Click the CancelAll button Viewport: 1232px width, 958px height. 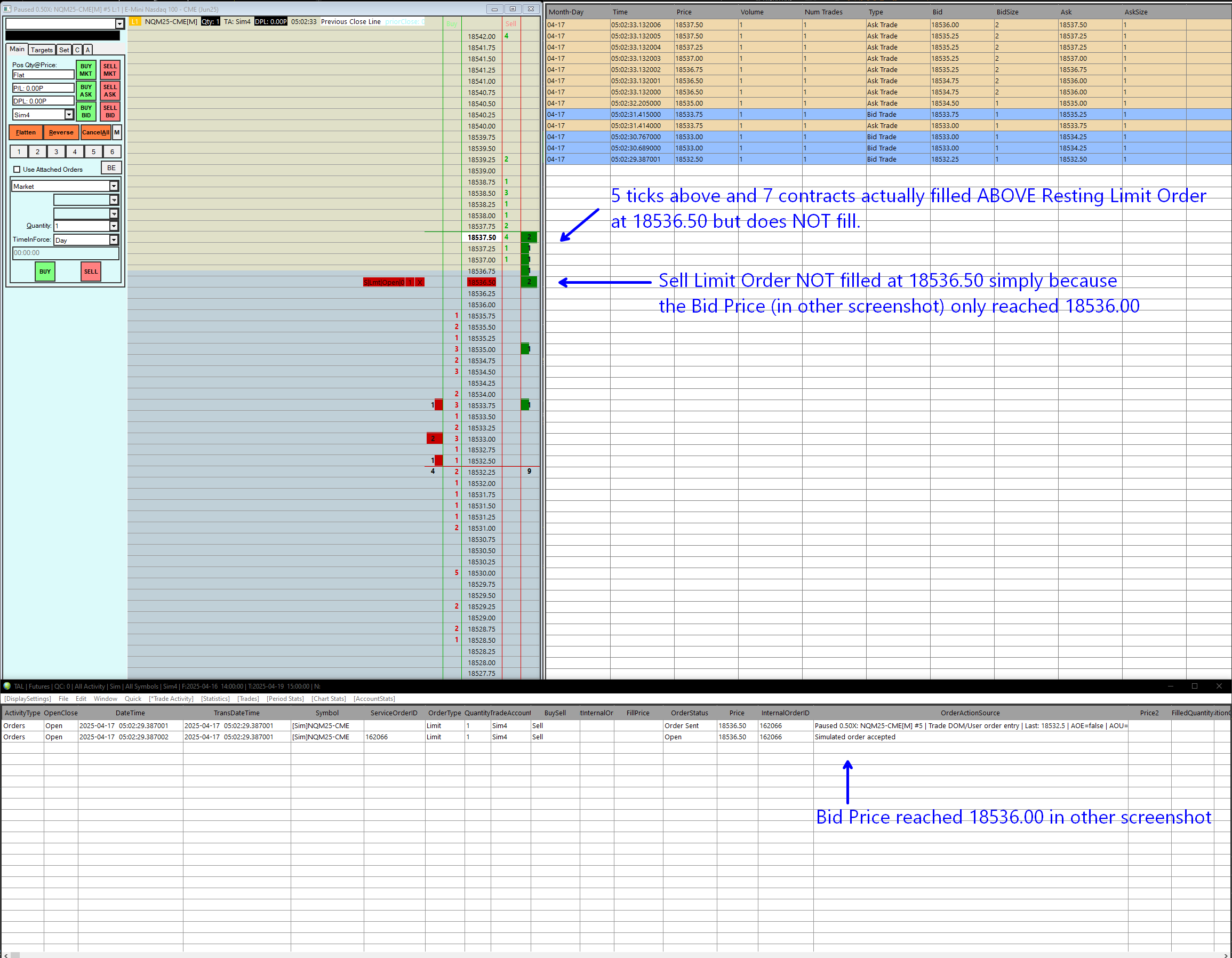coord(95,133)
